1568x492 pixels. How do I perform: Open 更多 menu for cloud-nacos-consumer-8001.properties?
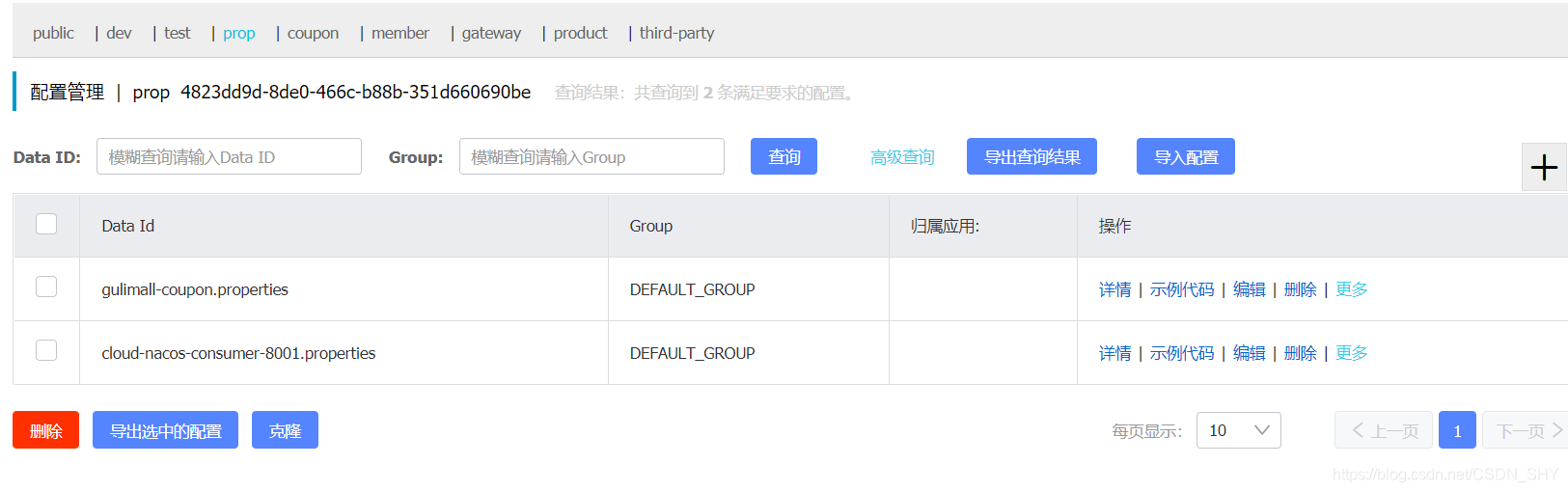(1352, 353)
